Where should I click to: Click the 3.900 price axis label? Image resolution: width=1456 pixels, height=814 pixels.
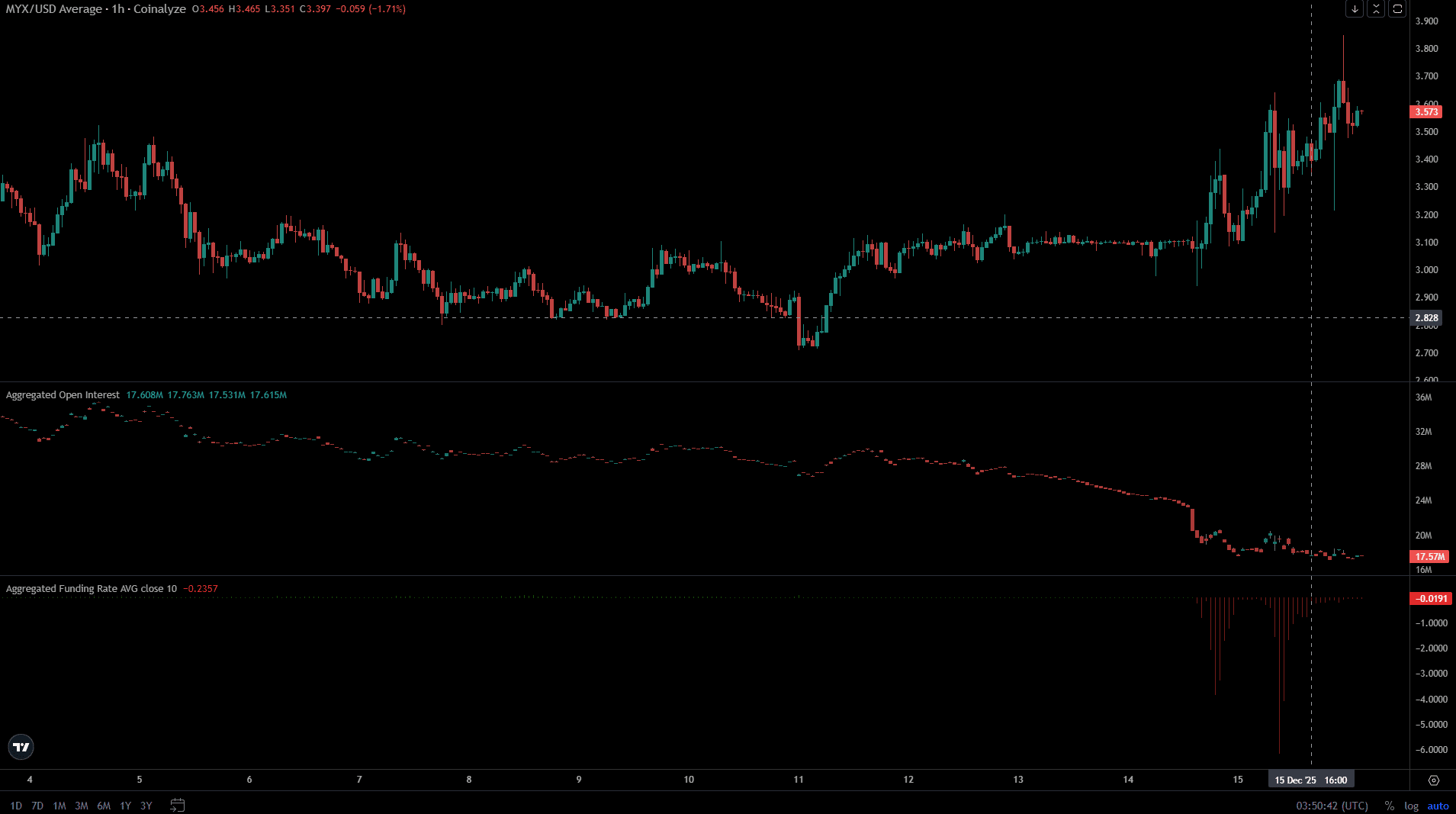[1427, 21]
